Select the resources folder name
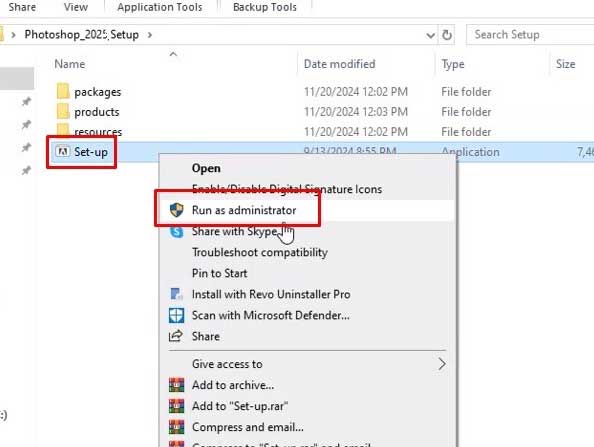594x447 pixels. coord(98,131)
